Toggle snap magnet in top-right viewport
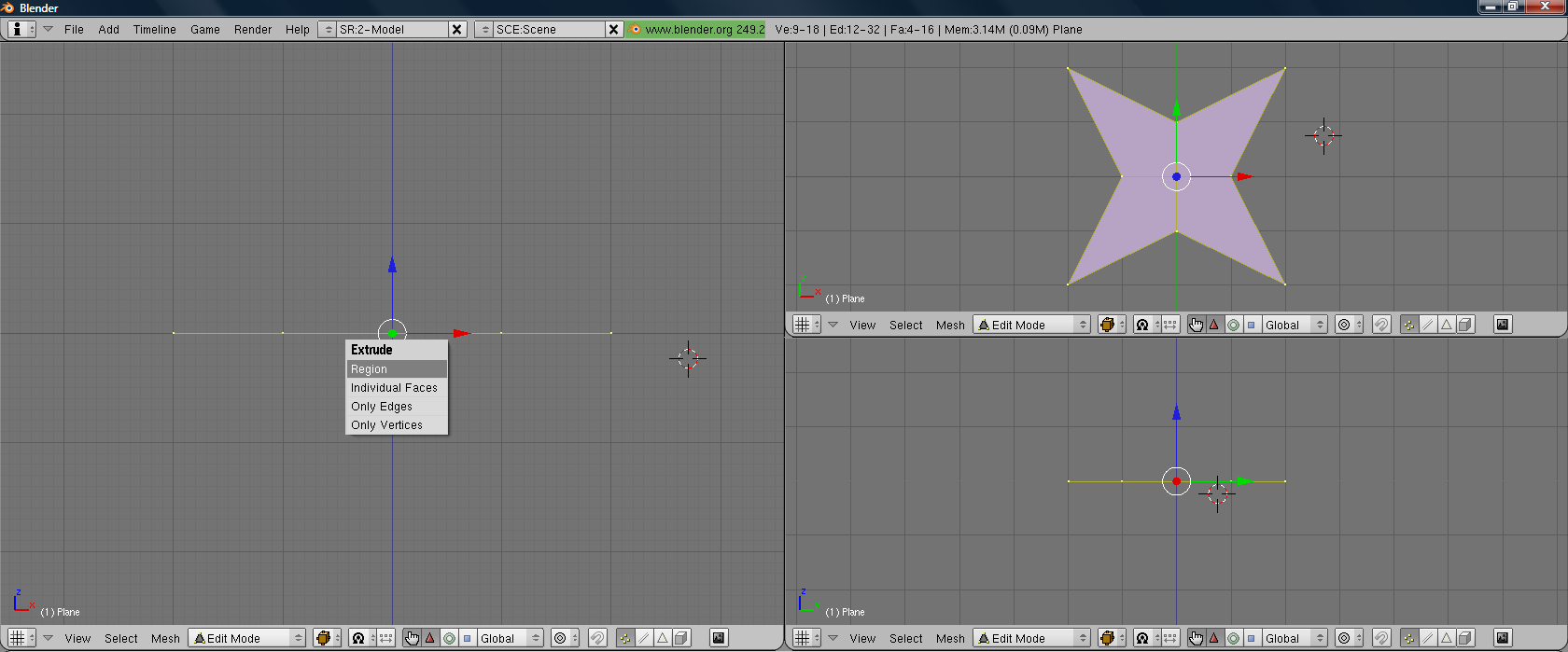The height and width of the screenshot is (652, 1568). point(1382,325)
